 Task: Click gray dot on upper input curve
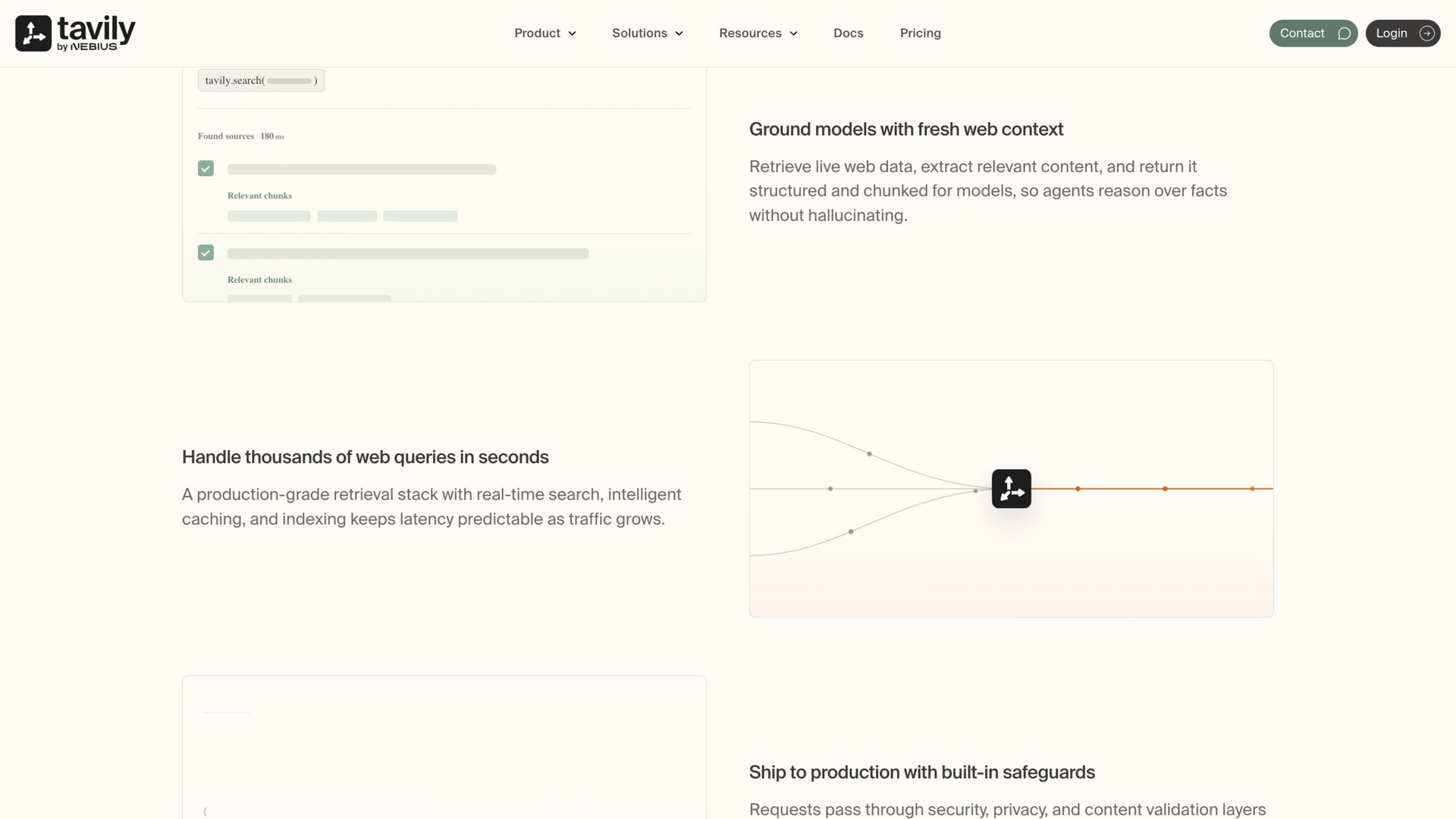pyautogui.click(x=869, y=453)
